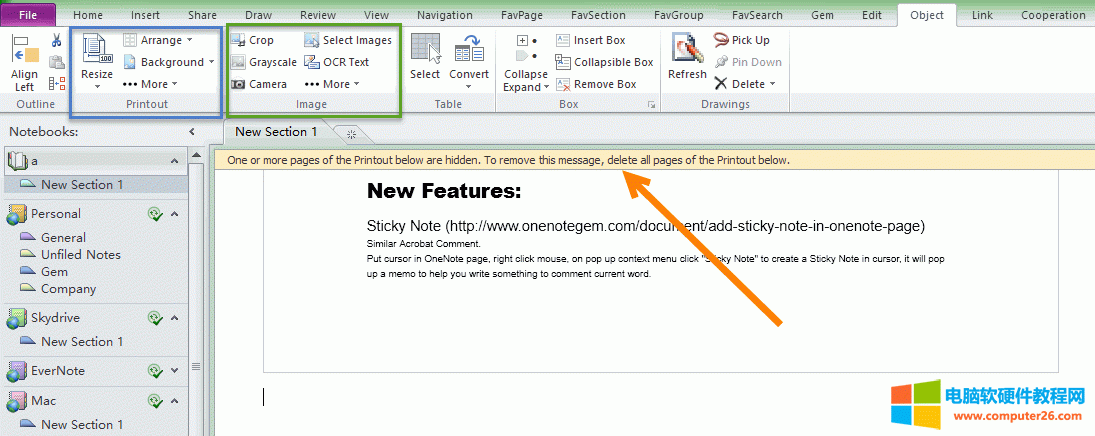Open the Unfiled Notes section
Screen dimensions: 1095x436
tap(80, 254)
